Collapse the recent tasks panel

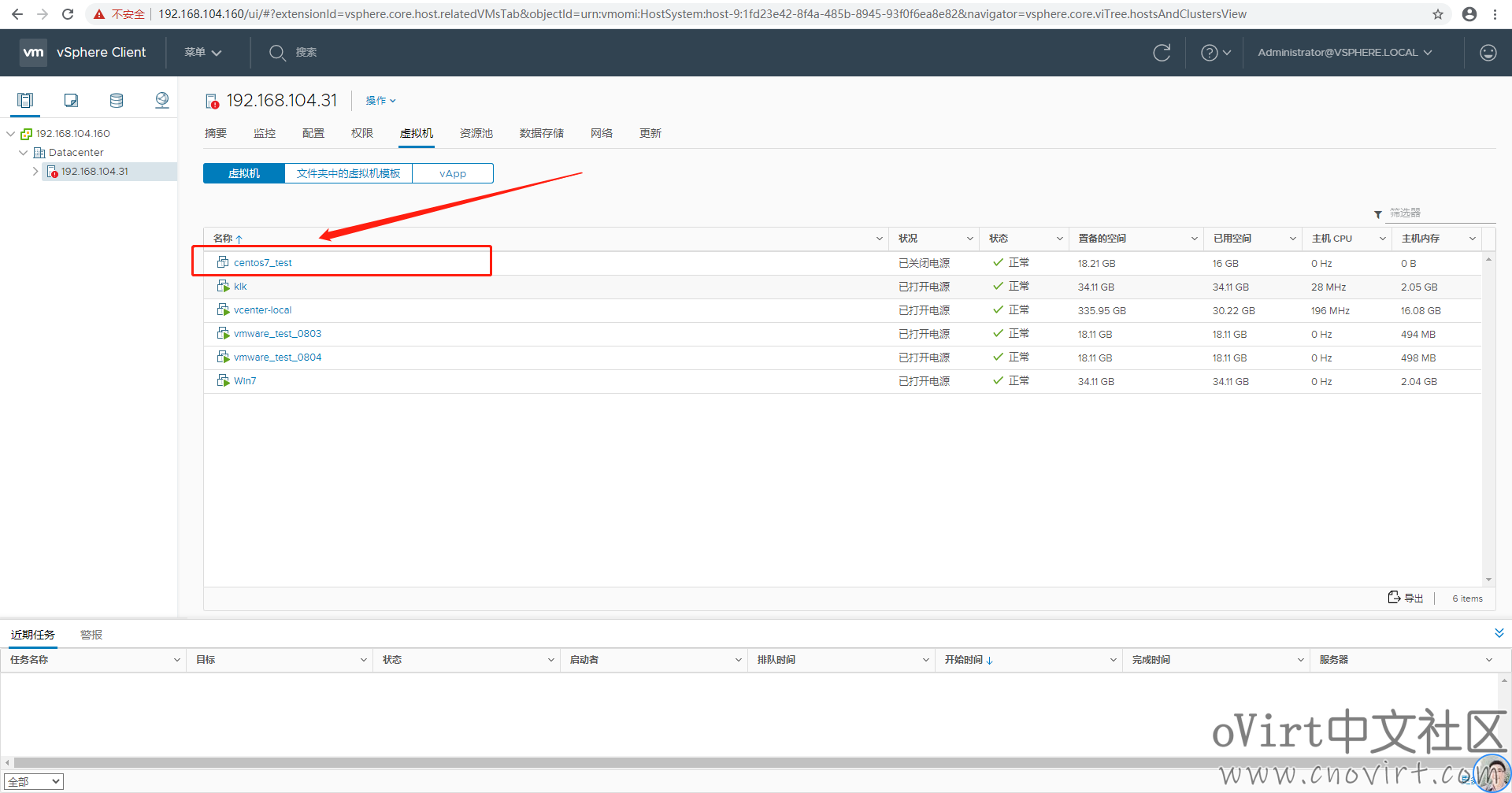(x=1499, y=633)
